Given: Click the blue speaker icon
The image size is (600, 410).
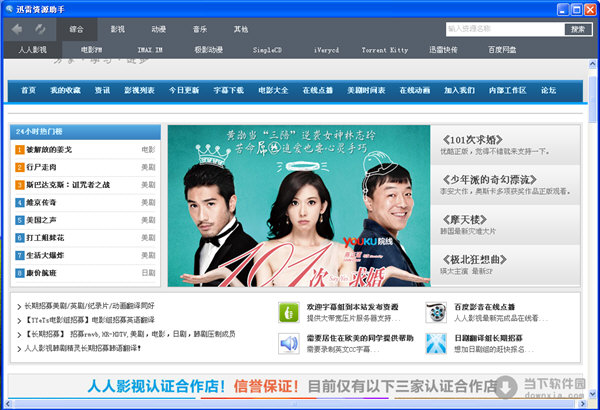Looking at the screenshot, I should (289, 343).
